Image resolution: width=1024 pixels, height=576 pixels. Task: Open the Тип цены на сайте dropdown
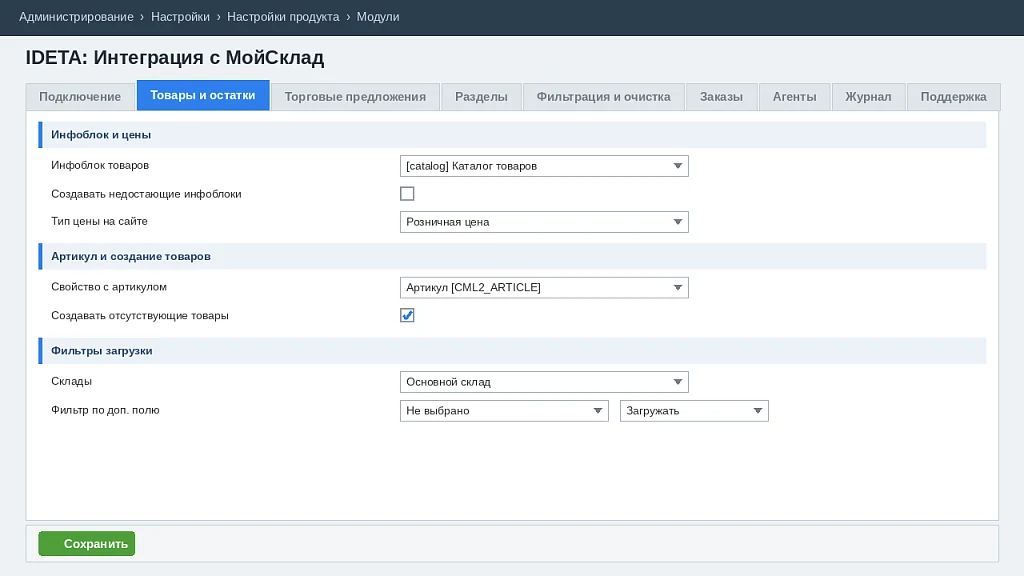click(544, 222)
